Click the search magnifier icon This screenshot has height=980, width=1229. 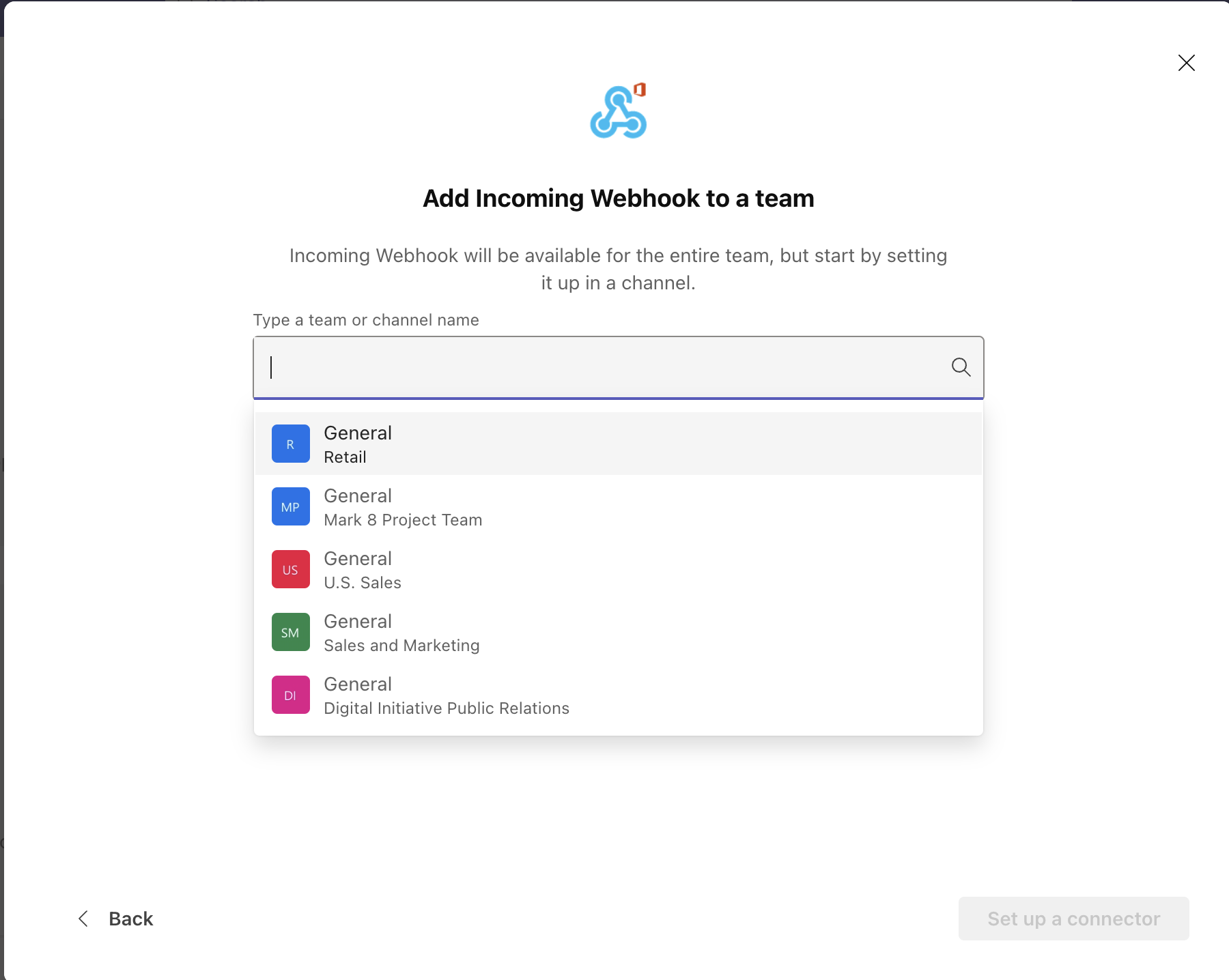[x=961, y=367]
